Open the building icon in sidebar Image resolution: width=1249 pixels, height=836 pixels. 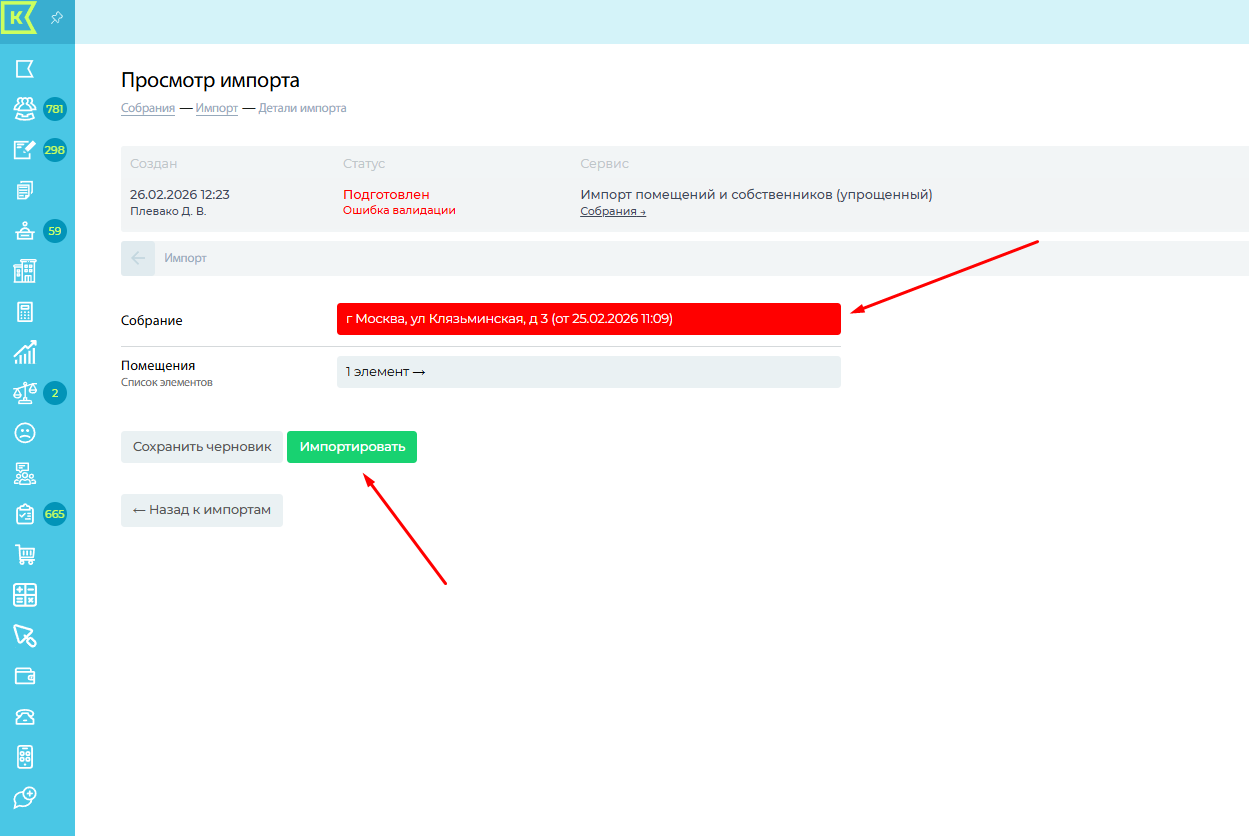[x=25, y=271]
